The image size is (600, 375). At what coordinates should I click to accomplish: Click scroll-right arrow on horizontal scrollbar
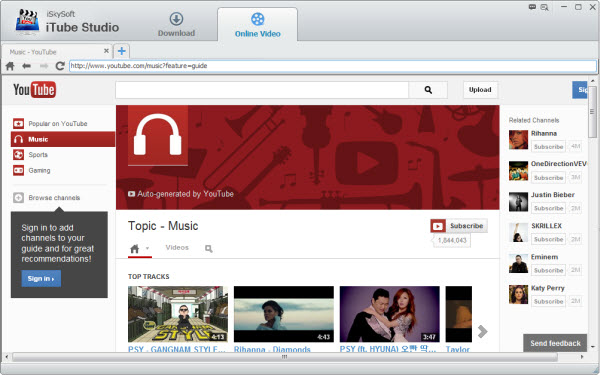(x=582, y=357)
